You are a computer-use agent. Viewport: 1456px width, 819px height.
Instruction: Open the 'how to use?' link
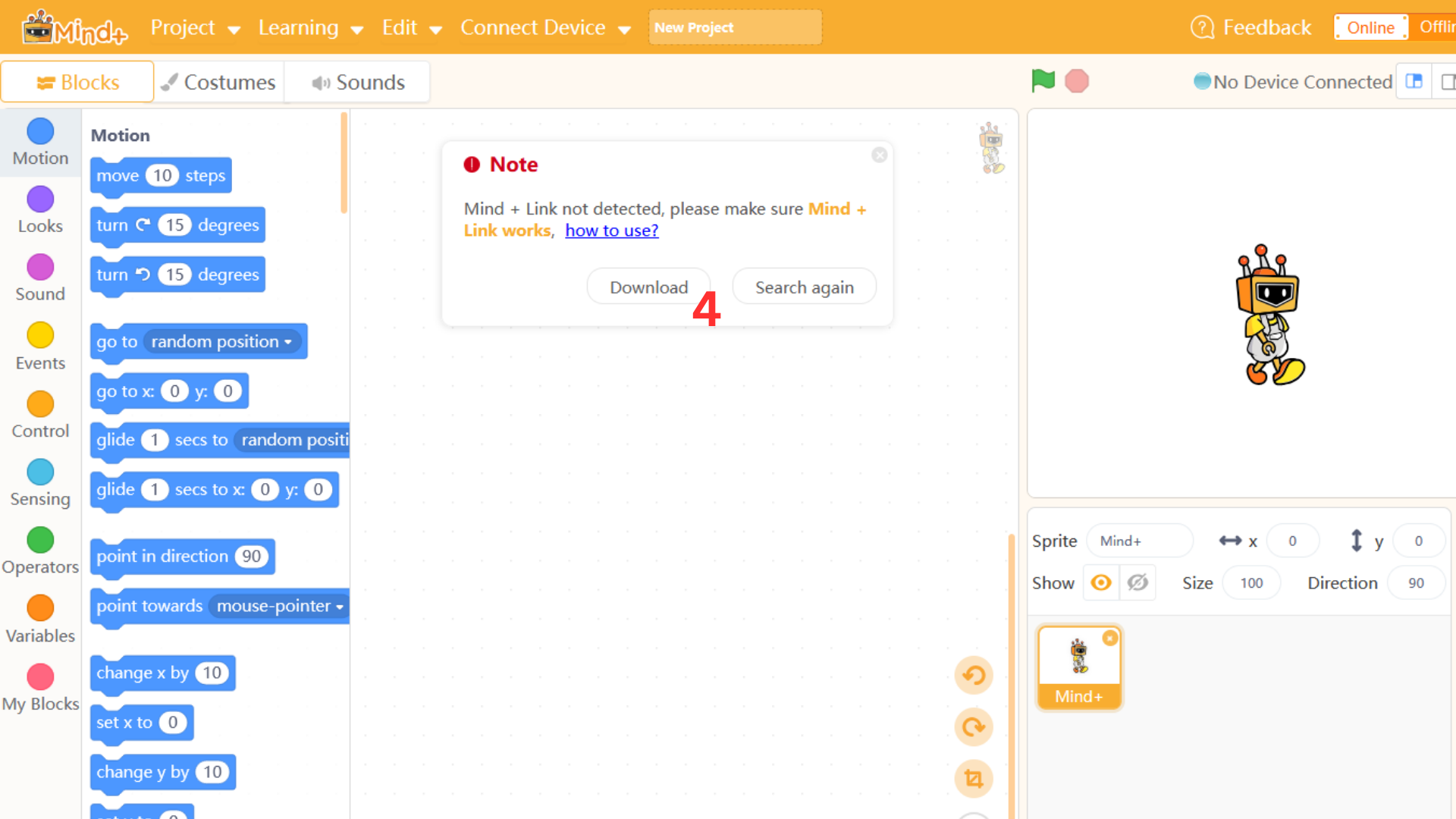(611, 231)
